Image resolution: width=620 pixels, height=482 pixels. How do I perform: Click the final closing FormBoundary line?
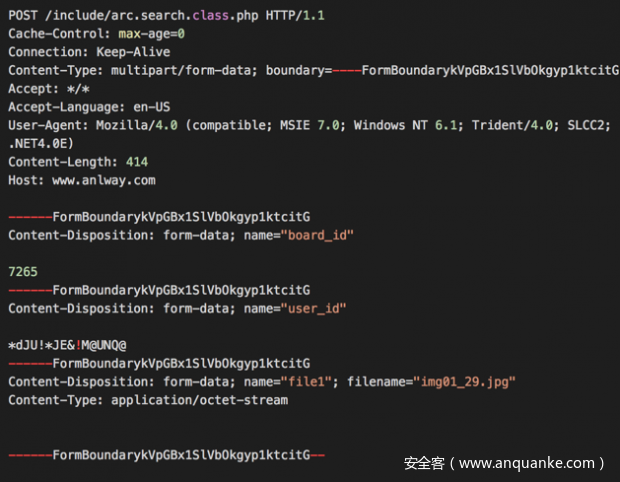(x=167, y=454)
